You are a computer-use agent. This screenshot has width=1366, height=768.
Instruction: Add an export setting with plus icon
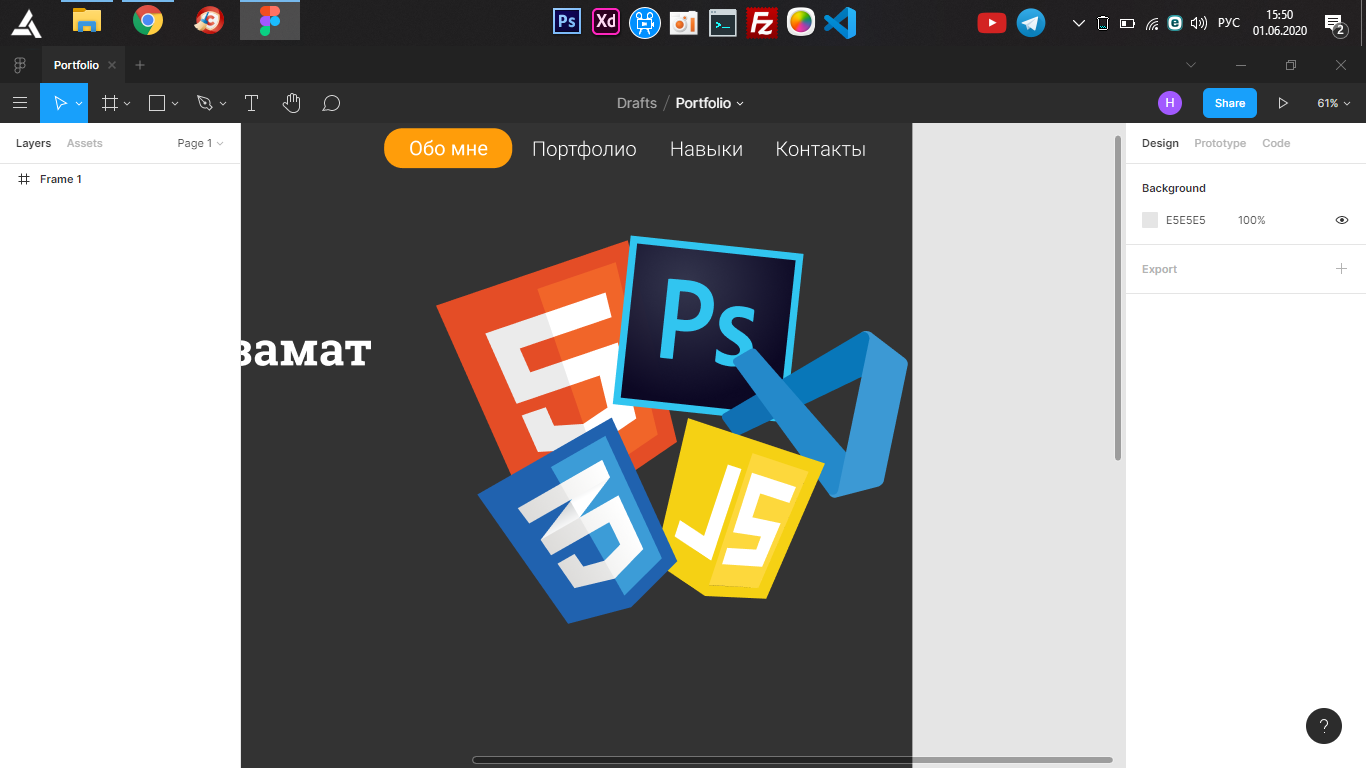coord(1341,268)
